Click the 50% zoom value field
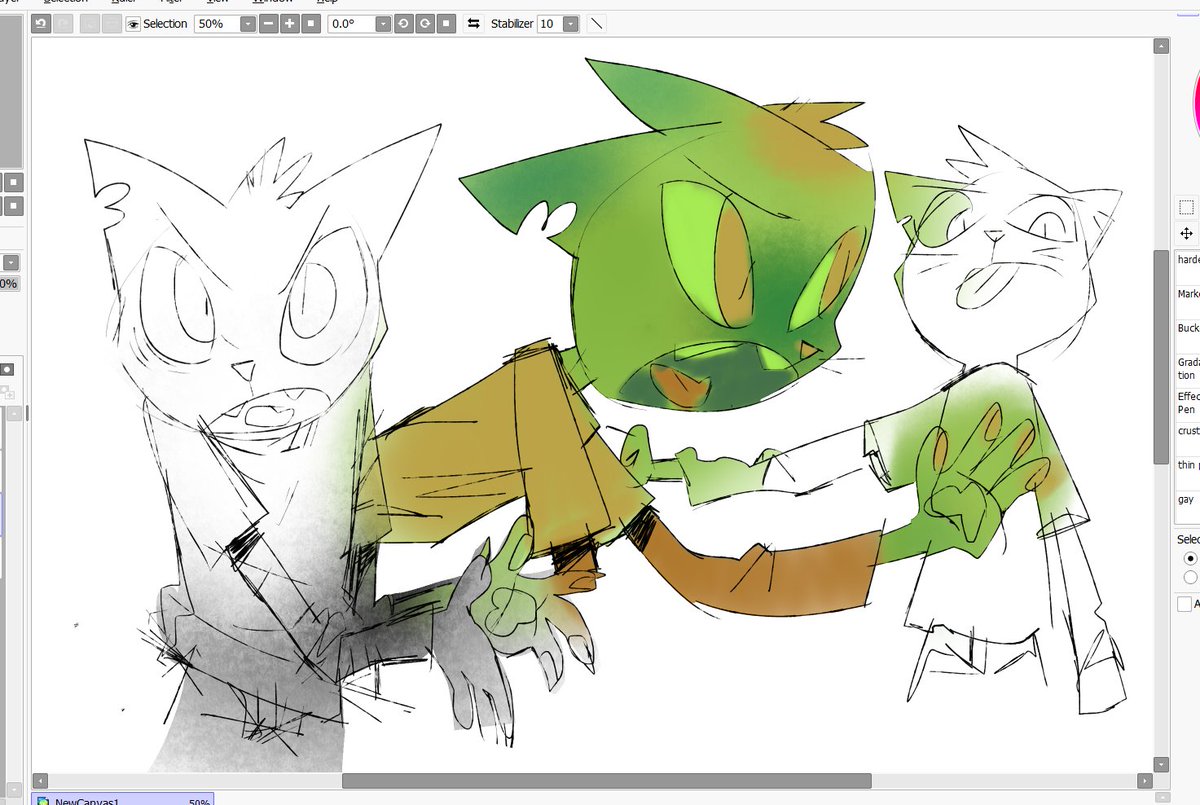The width and height of the screenshot is (1200, 805). 216,23
